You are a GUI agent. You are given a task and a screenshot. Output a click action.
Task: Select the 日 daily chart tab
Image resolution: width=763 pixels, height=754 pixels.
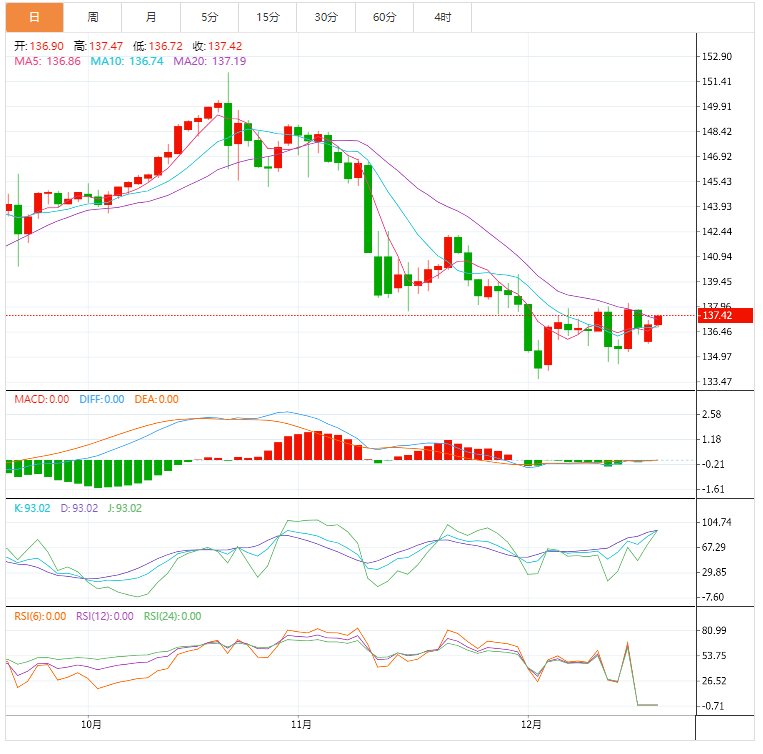coord(34,17)
